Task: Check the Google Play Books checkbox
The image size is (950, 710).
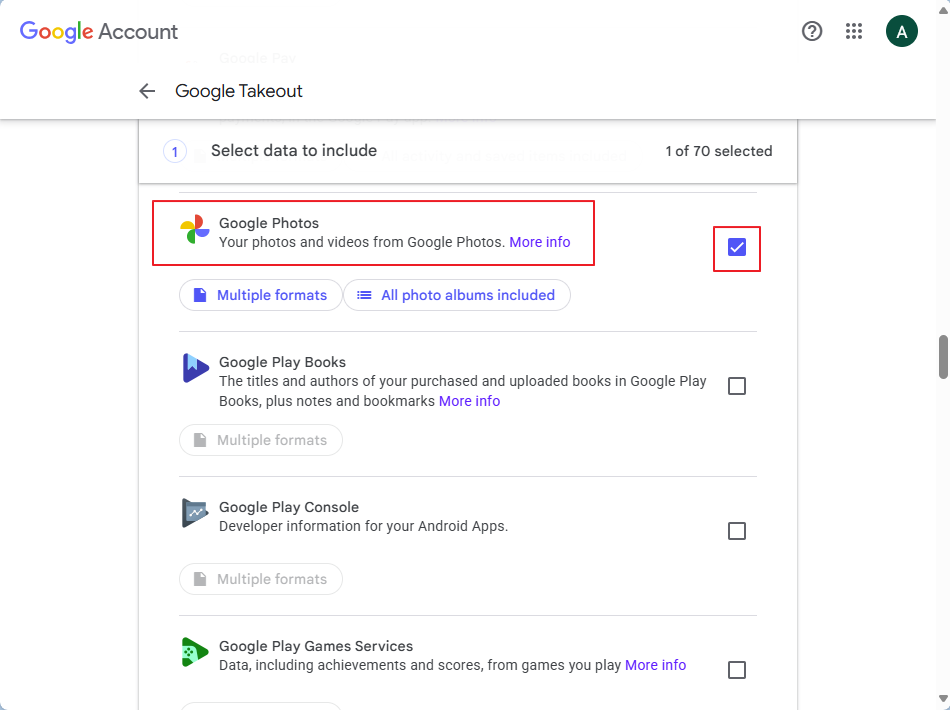Action: pos(737,386)
